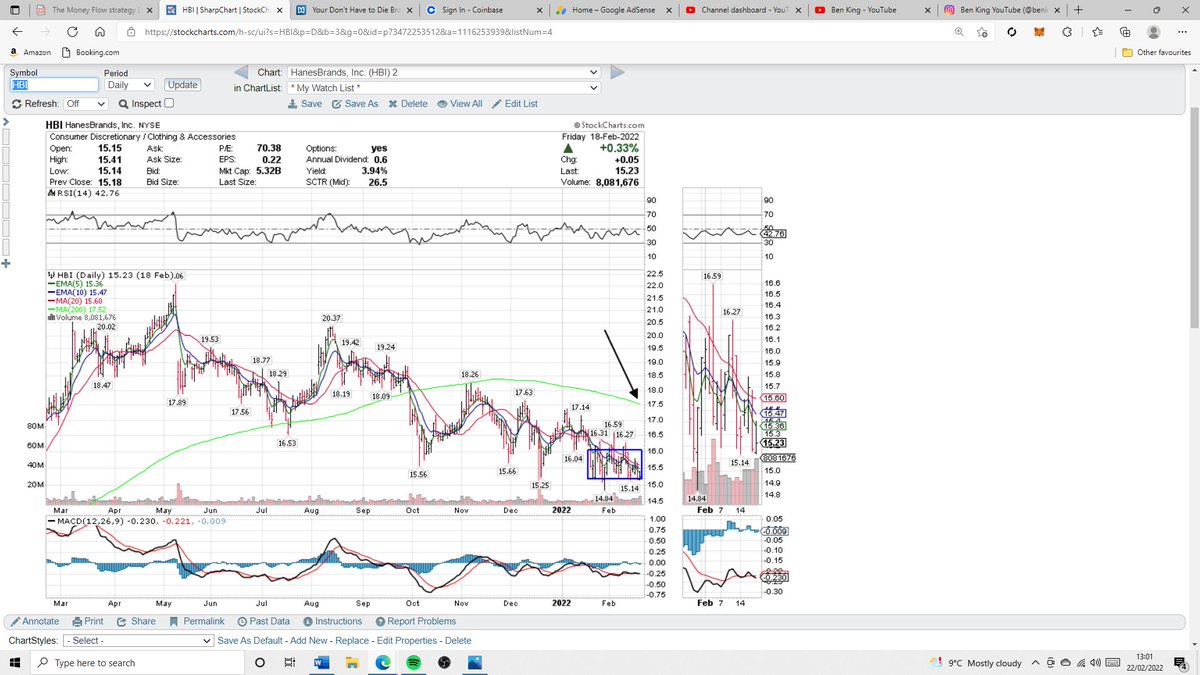The height and width of the screenshot is (675, 1200).
Task: Open the new tab plus button
Action: pyautogui.click(x=1078, y=9)
